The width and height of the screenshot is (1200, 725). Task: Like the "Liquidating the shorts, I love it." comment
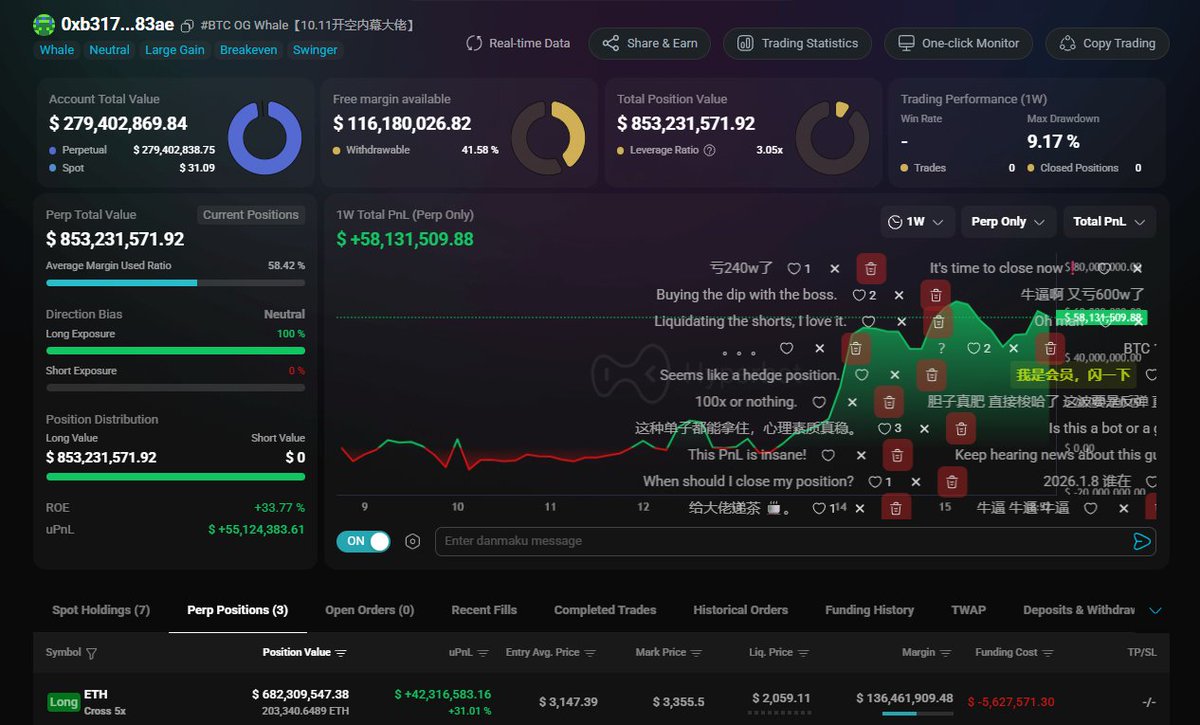[x=869, y=322]
